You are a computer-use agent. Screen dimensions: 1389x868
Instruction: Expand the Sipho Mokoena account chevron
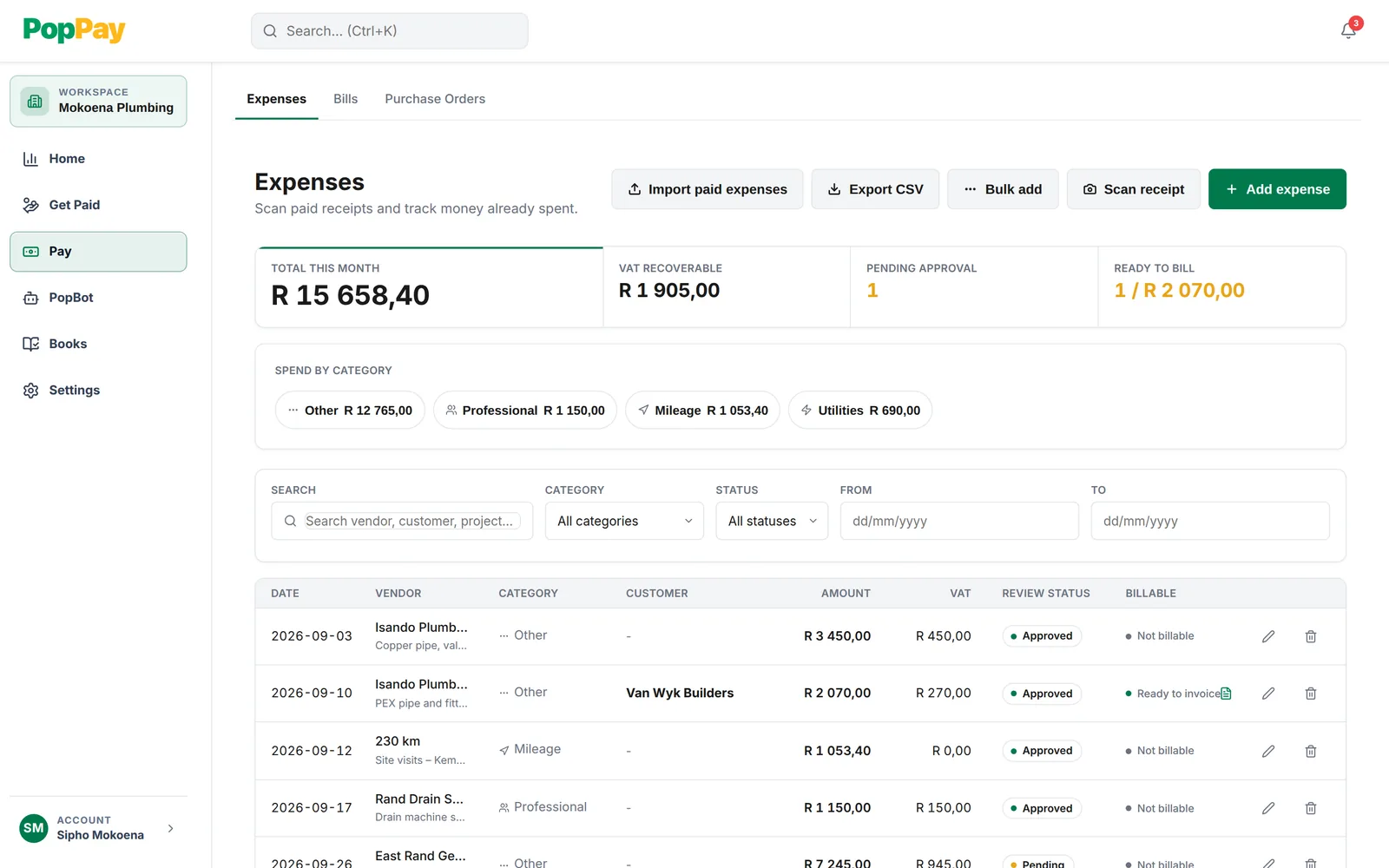point(170,828)
